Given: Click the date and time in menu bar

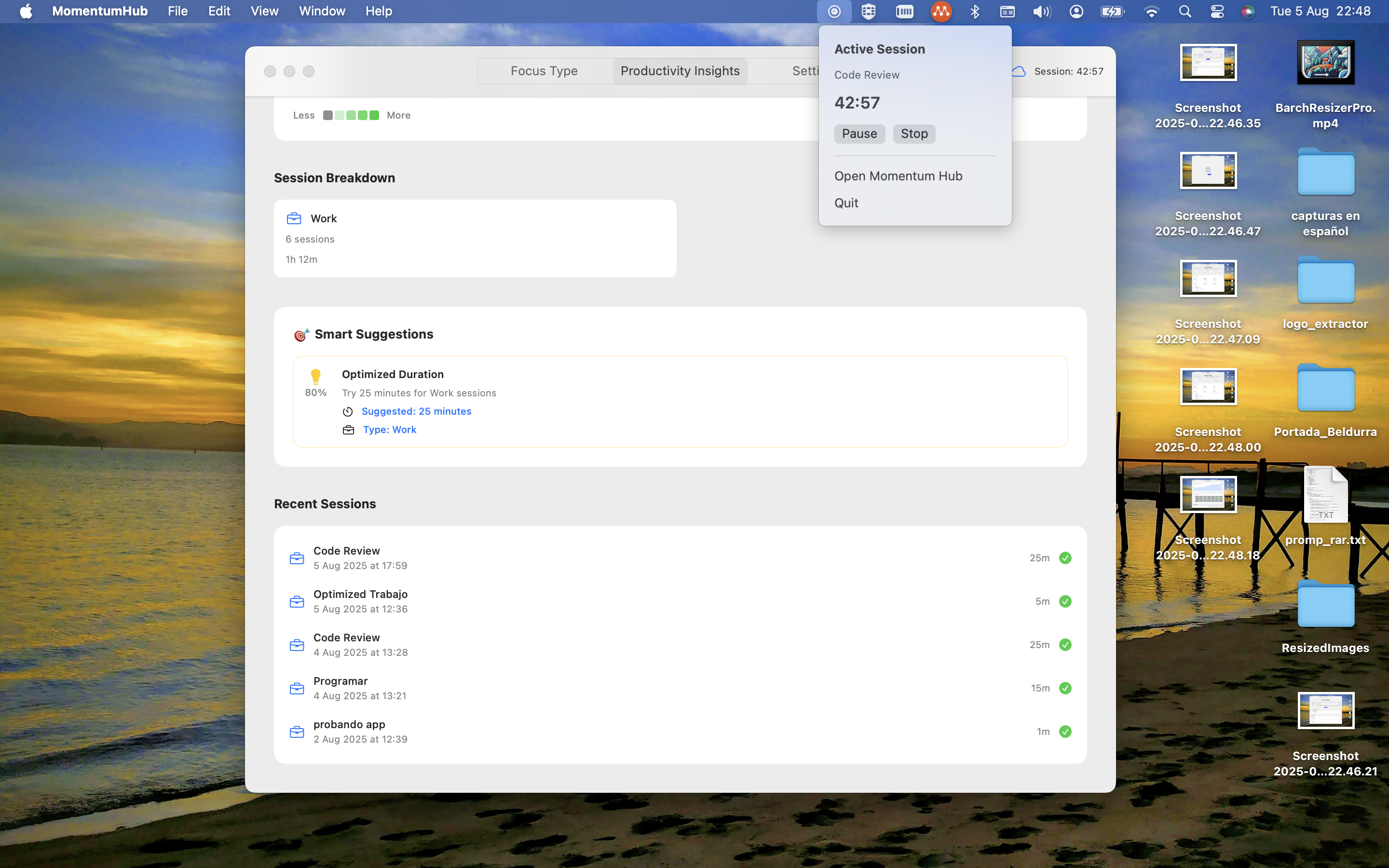Looking at the screenshot, I should pos(1320,11).
